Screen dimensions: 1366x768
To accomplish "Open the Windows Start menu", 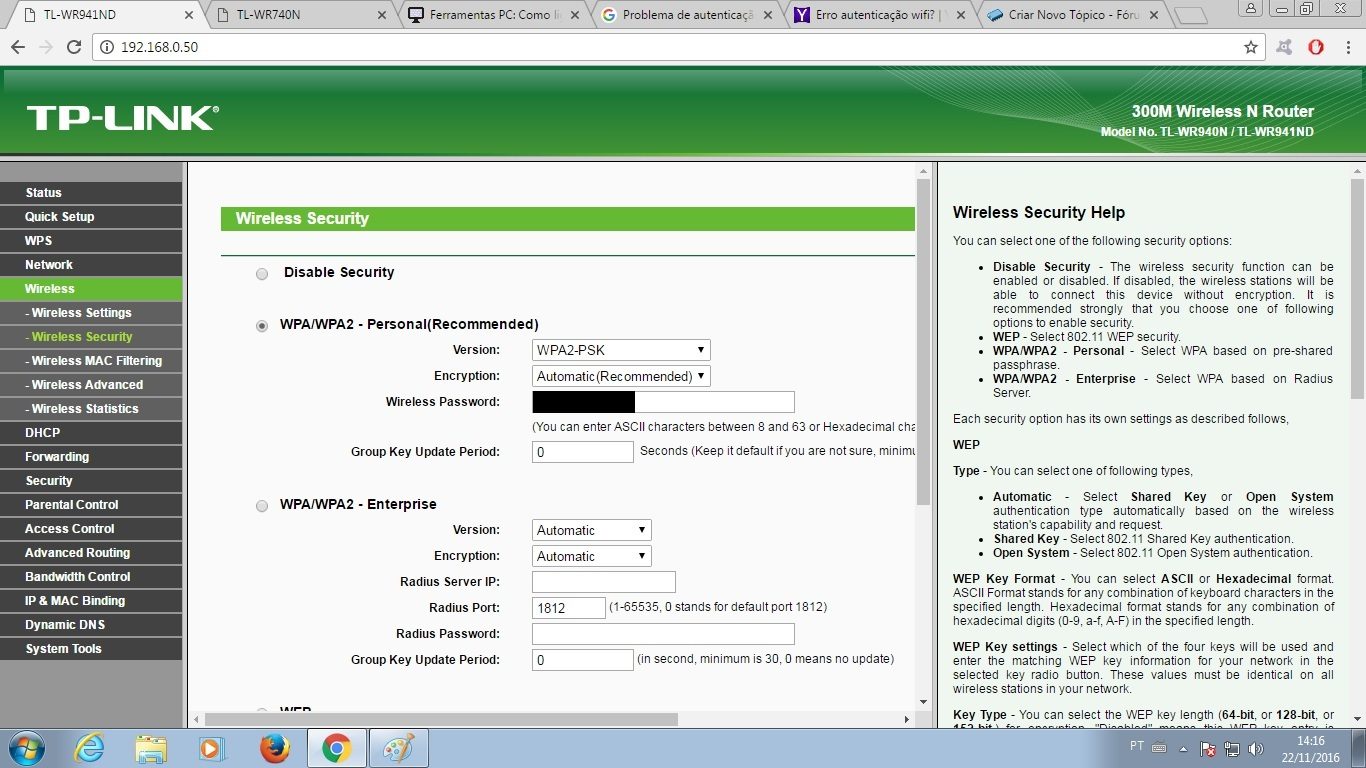I will tap(26, 748).
